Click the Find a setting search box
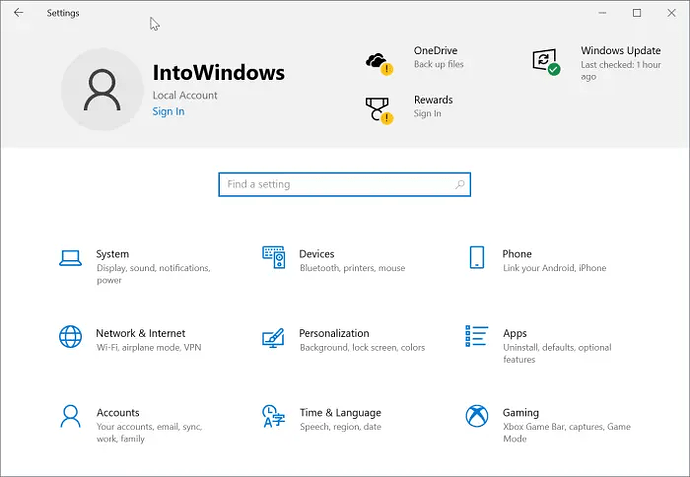 tap(345, 184)
